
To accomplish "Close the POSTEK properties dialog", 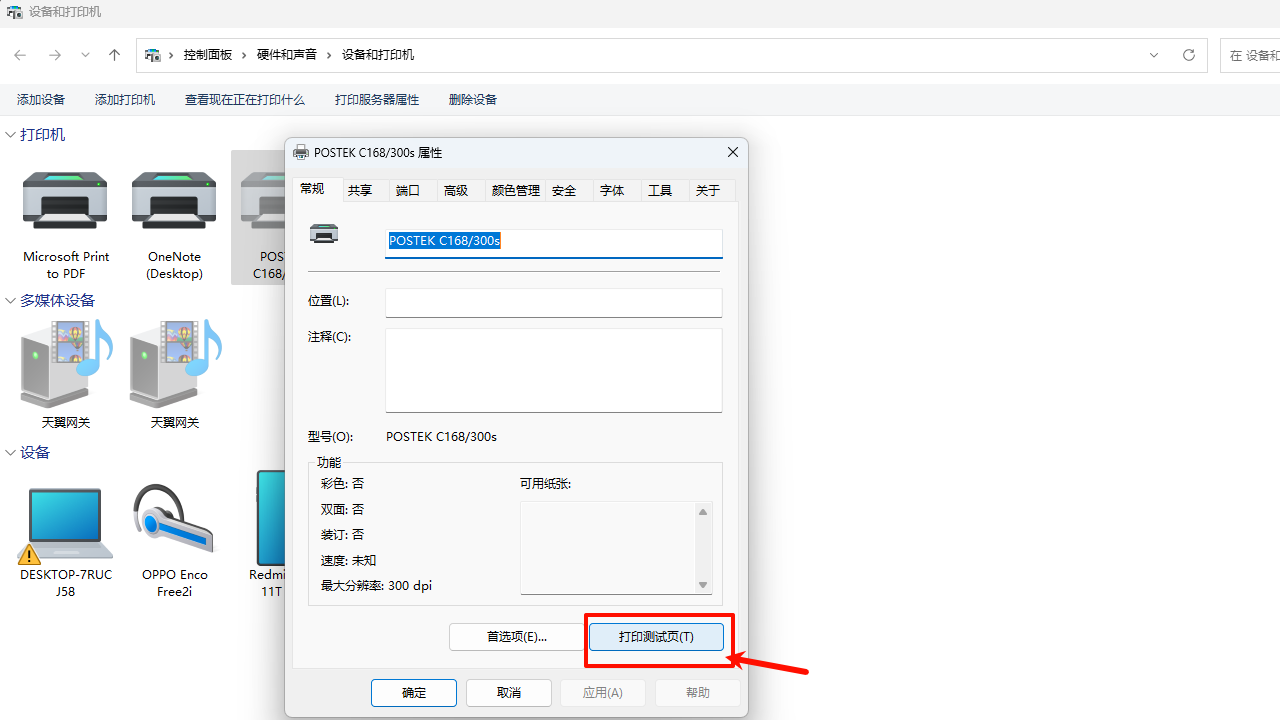I will pyautogui.click(x=733, y=152).
